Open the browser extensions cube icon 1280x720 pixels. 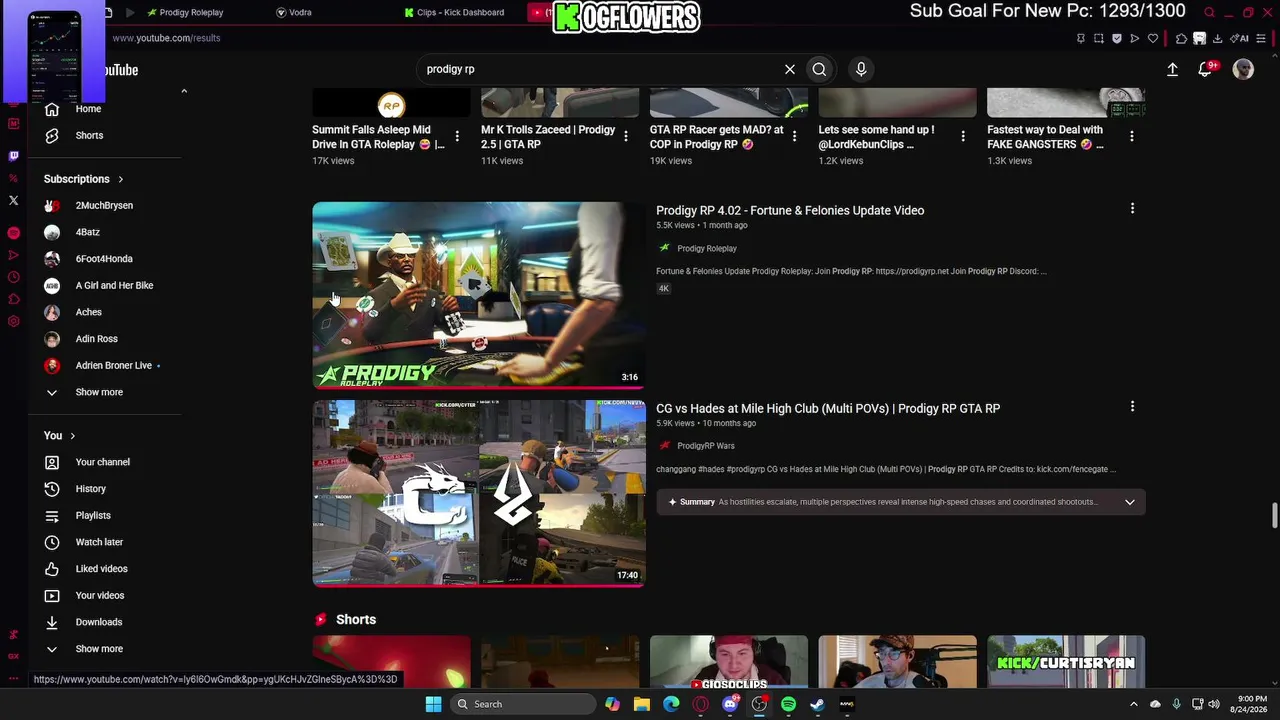[x=1181, y=38]
